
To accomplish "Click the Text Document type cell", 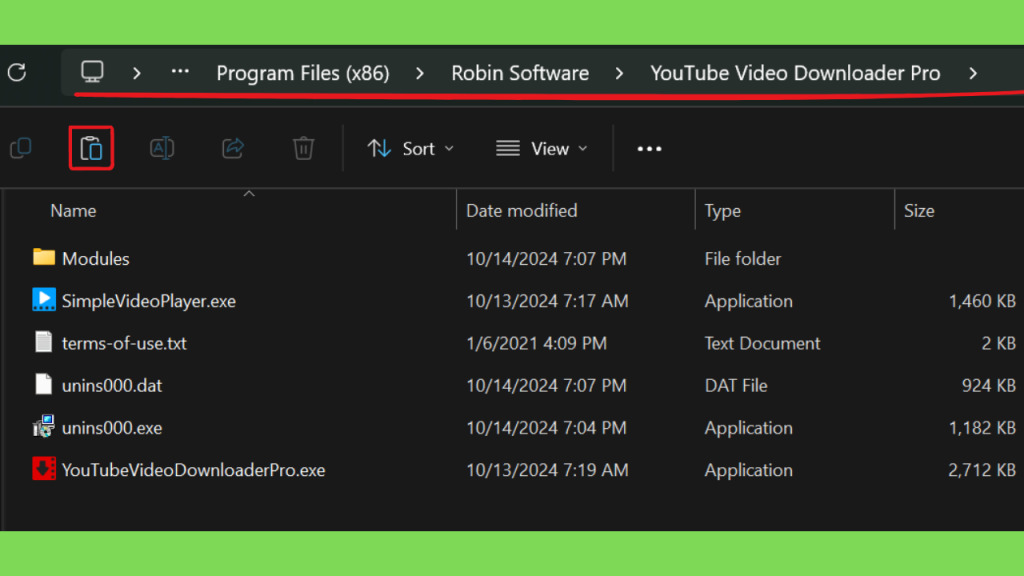I will click(762, 344).
